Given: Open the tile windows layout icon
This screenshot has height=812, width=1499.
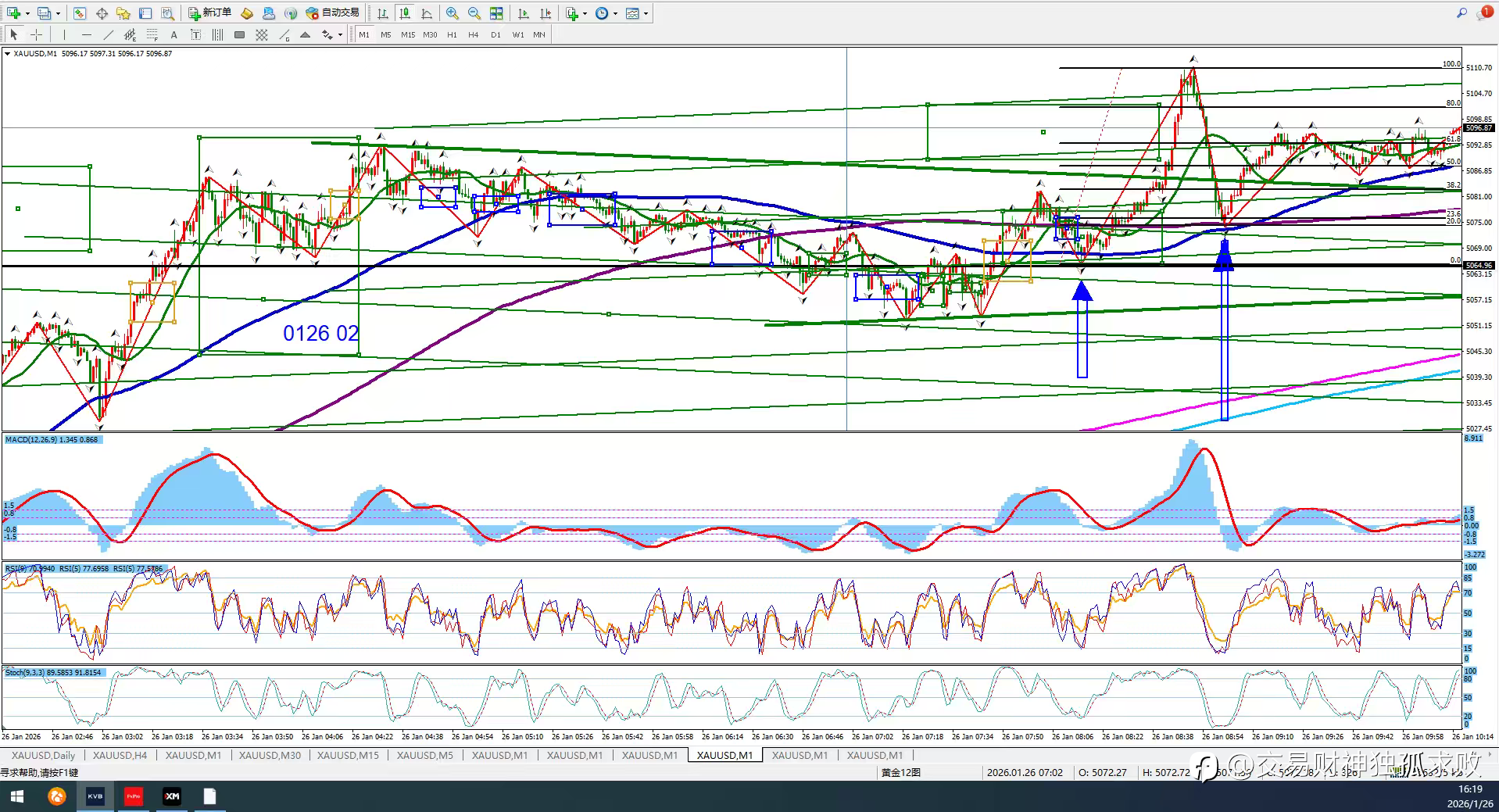Looking at the screenshot, I should tap(496, 13).
